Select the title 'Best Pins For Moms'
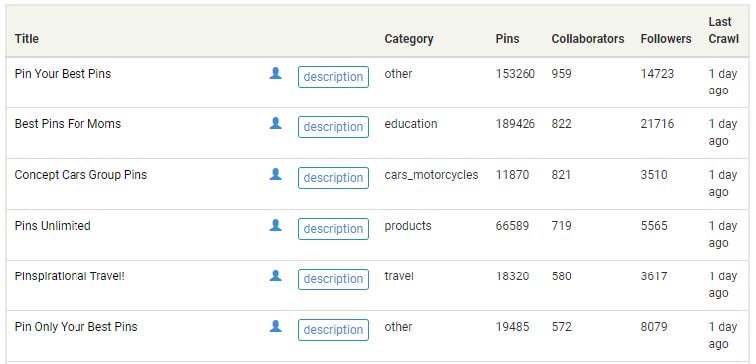The image size is (756, 364). click(68, 124)
